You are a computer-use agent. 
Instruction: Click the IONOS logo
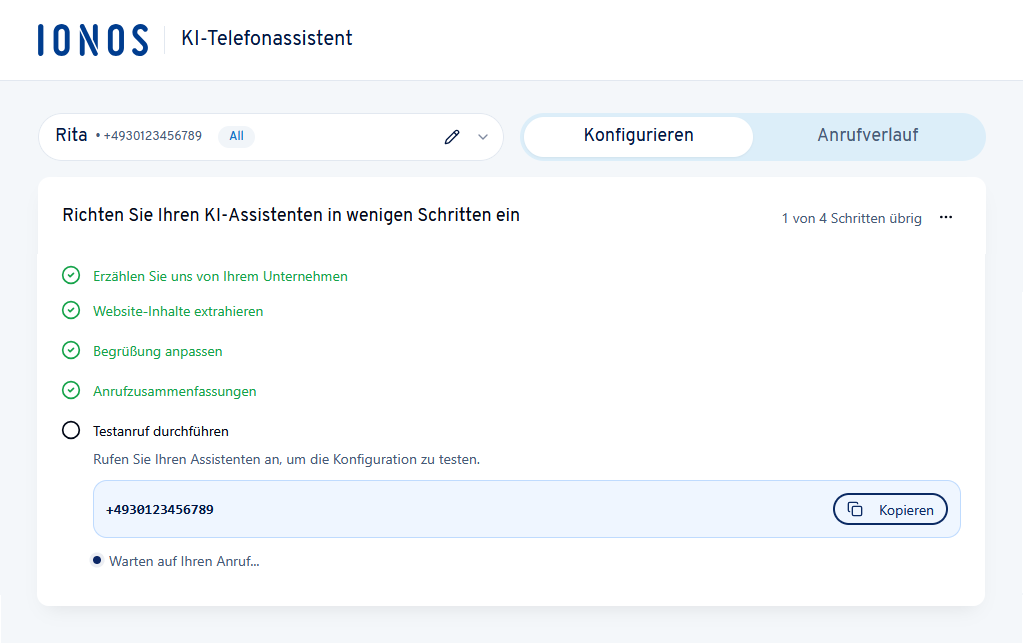(92, 39)
